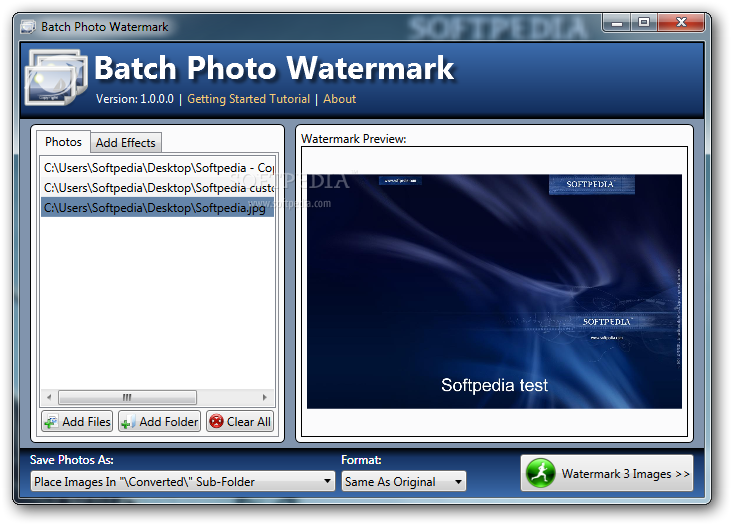Viewport: 732px width, 525px height.
Task: Click the Batch Photo Watermark logo icon
Action: pos(56,77)
